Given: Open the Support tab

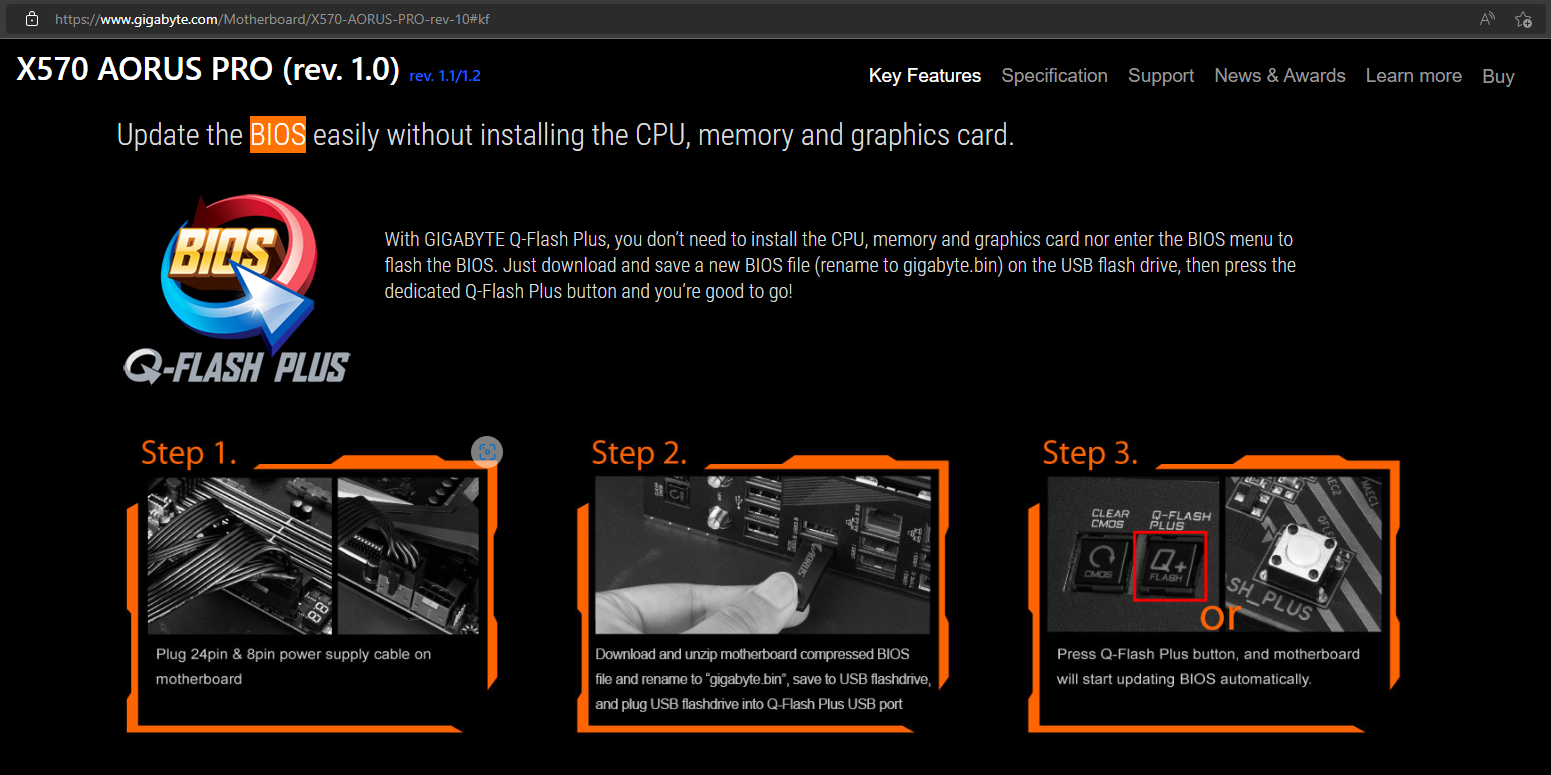Looking at the screenshot, I should (x=1161, y=76).
